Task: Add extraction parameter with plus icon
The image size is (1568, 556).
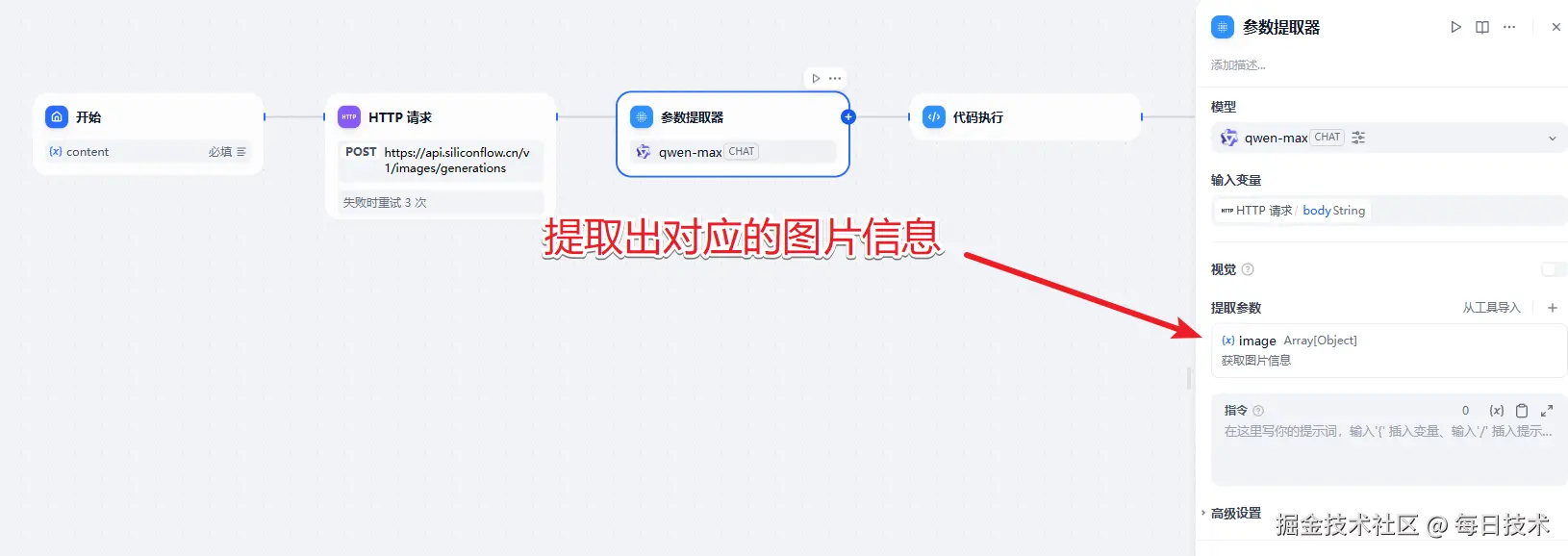Action: click(1552, 308)
